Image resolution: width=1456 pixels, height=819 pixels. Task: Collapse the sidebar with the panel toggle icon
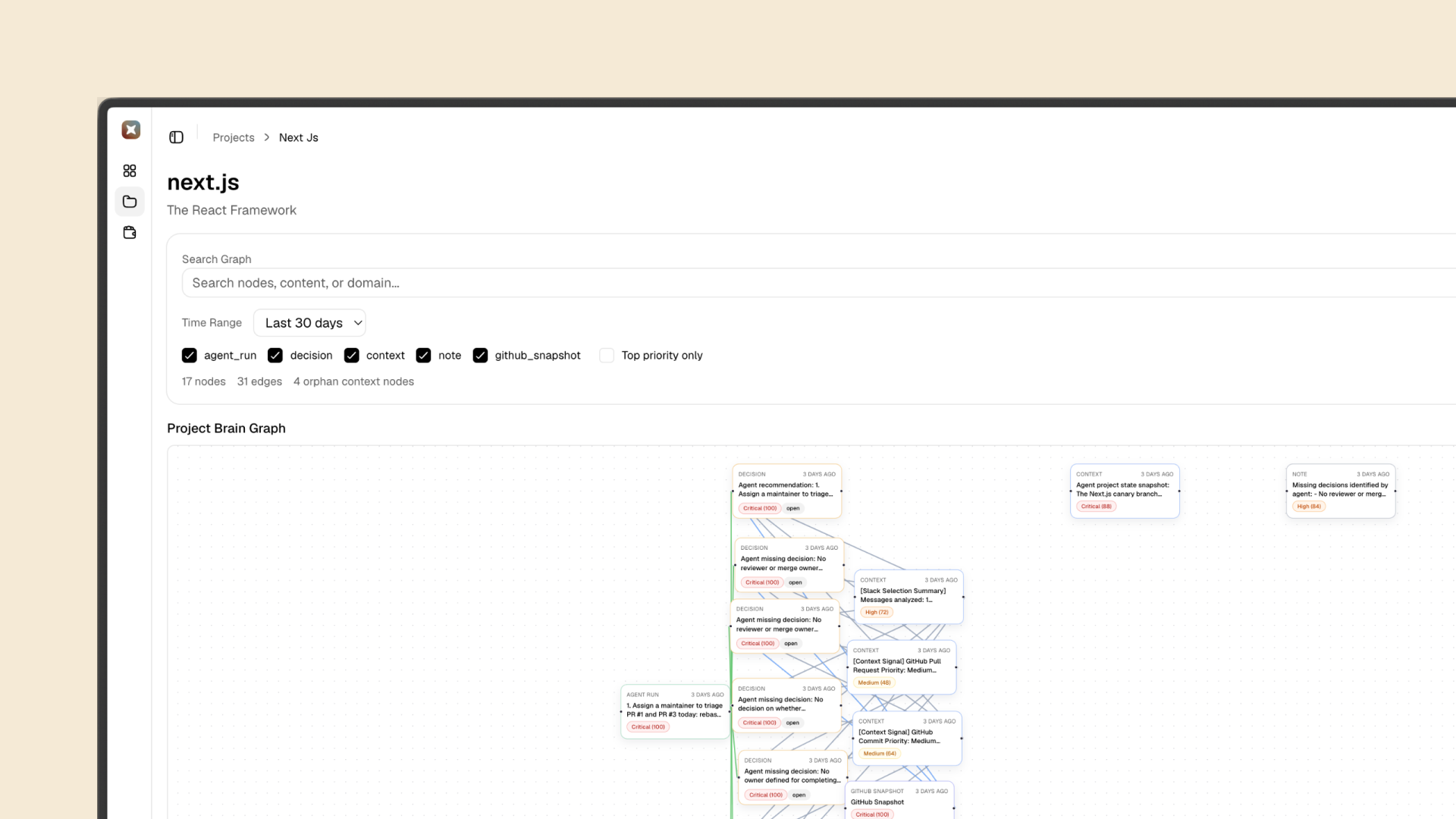[176, 137]
